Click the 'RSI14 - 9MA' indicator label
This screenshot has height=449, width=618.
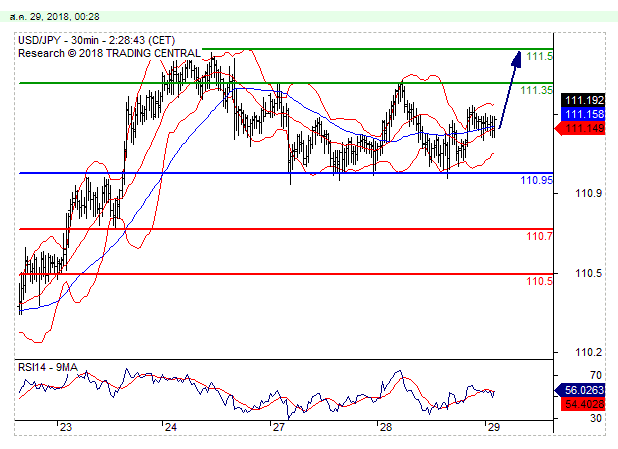[x=48, y=367]
